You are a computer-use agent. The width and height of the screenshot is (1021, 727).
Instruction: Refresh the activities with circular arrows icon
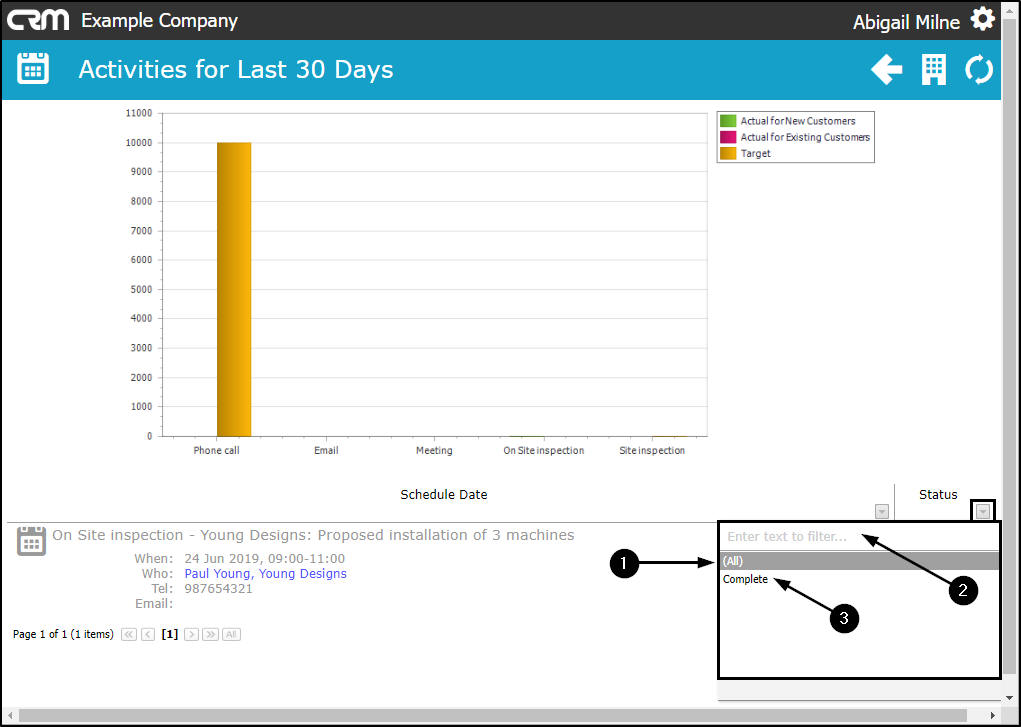(979, 69)
